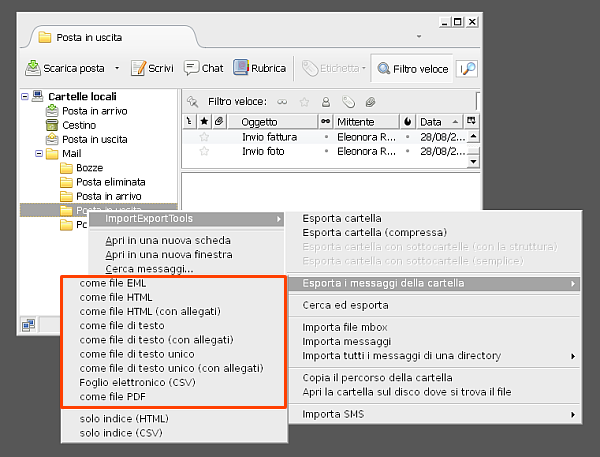Choose Esporta cartella
This screenshot has width=600, height=457.
[x=342, y=219]
